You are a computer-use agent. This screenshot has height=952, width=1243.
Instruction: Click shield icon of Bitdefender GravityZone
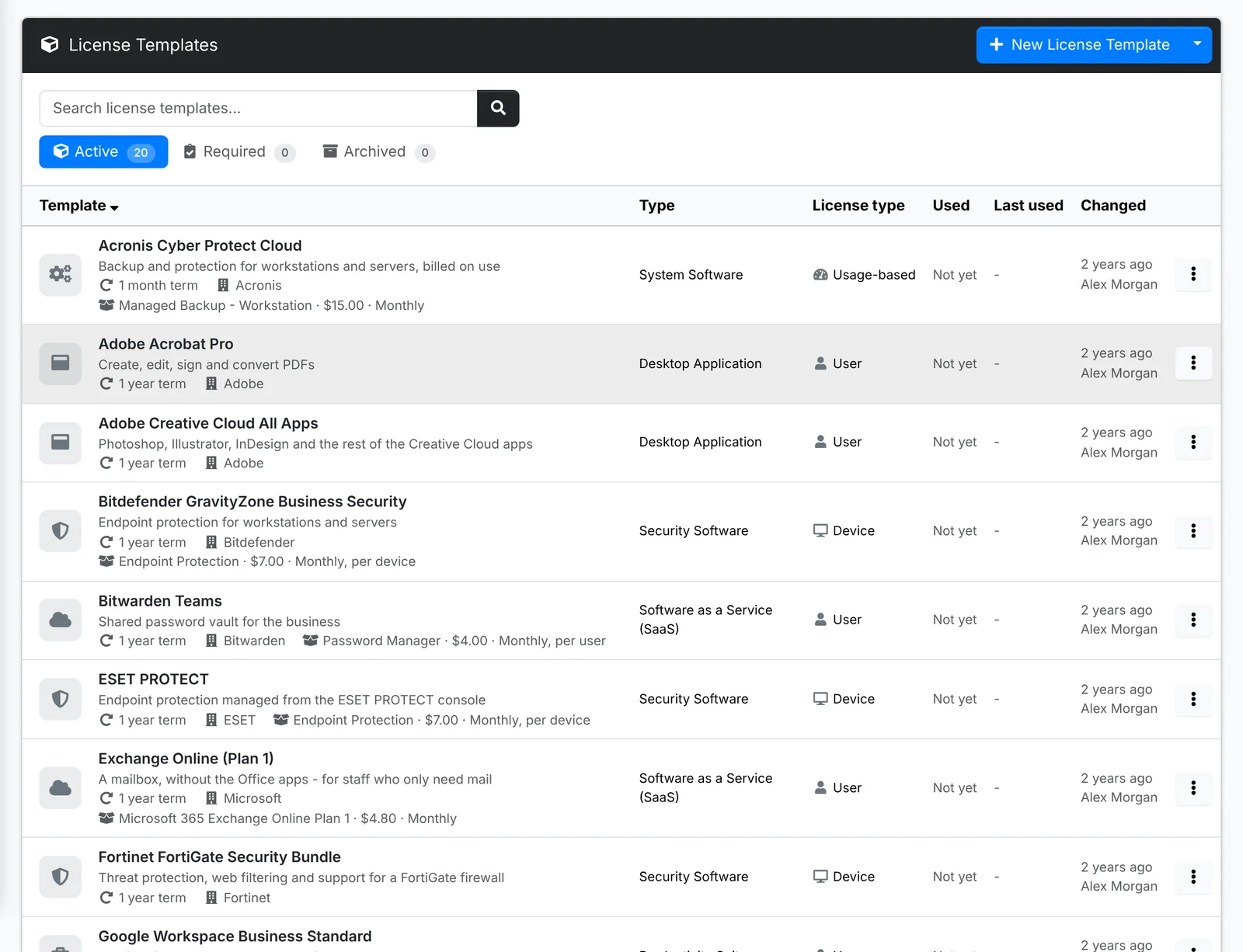point(61,531)
